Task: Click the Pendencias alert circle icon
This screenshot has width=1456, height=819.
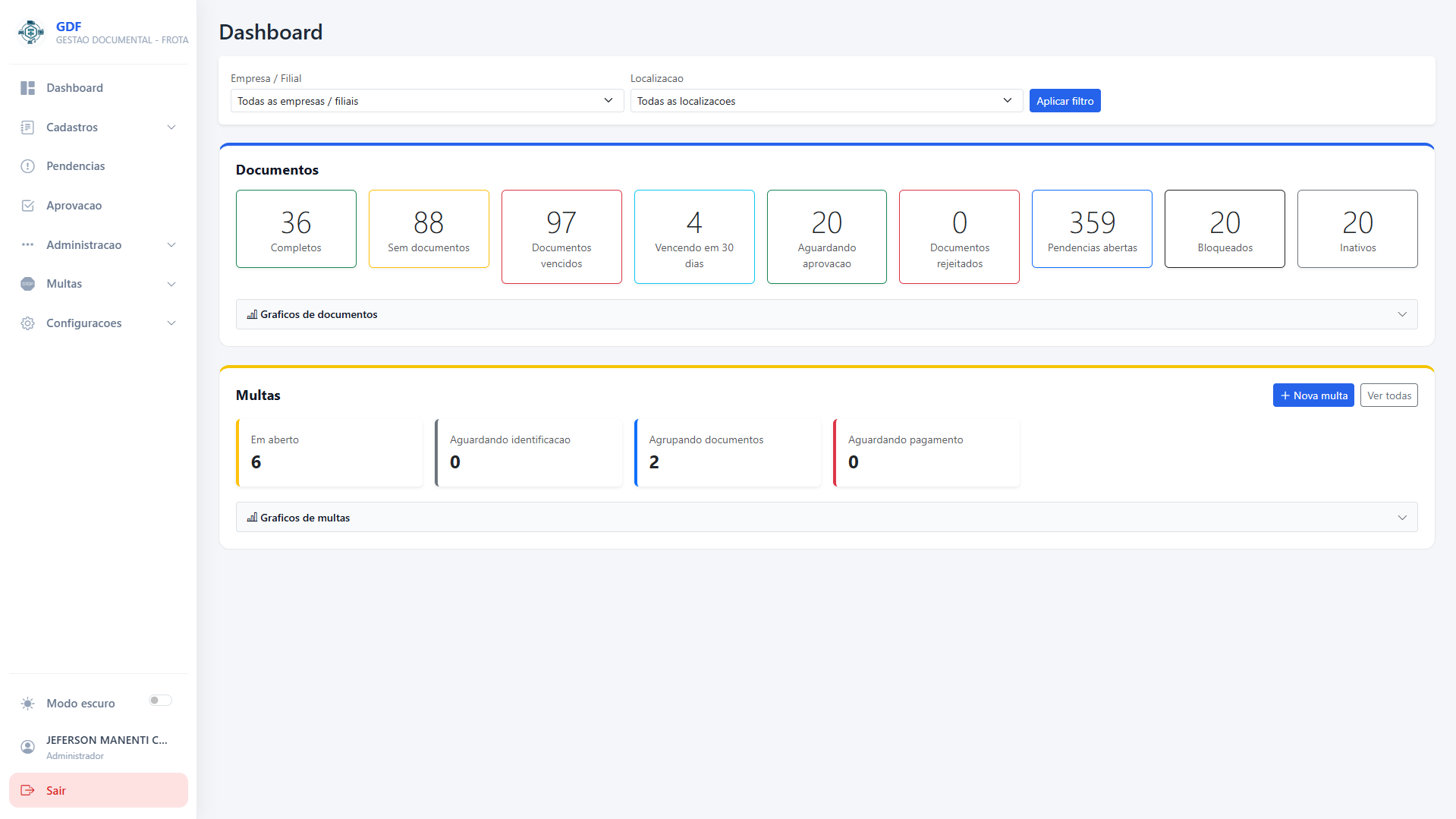Action: click(28, 166)
